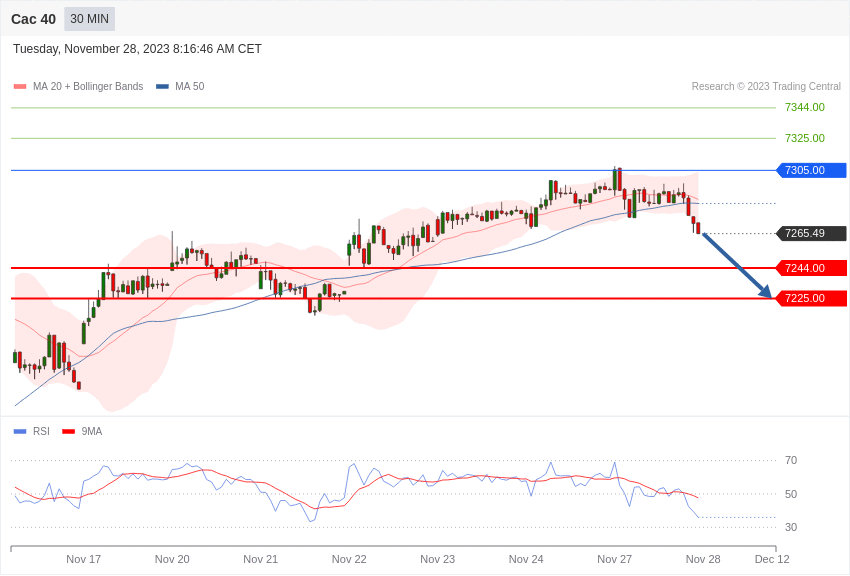Click the RSI 70 level label
Image resolution: width=850 pixels, height=576 pixels.
791,461
